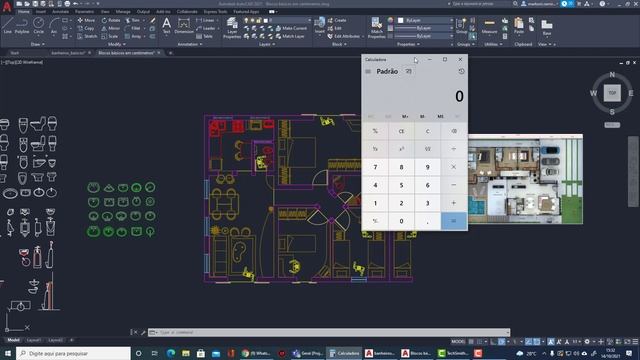Image resolution: width=640 pixels, height=360 pixels.
Task: Click the Table tool
Action: (x=204, y=36)
